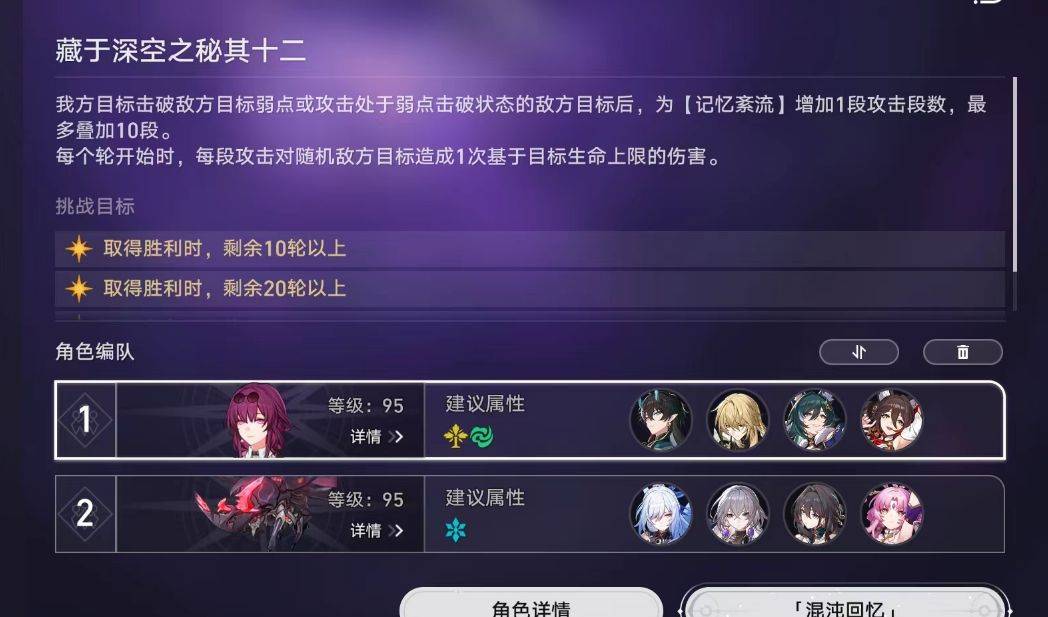The height and width of the screenshot is (617, 1048).
Task: Select the Wind element icon in team 1
Action: (481, 437)
